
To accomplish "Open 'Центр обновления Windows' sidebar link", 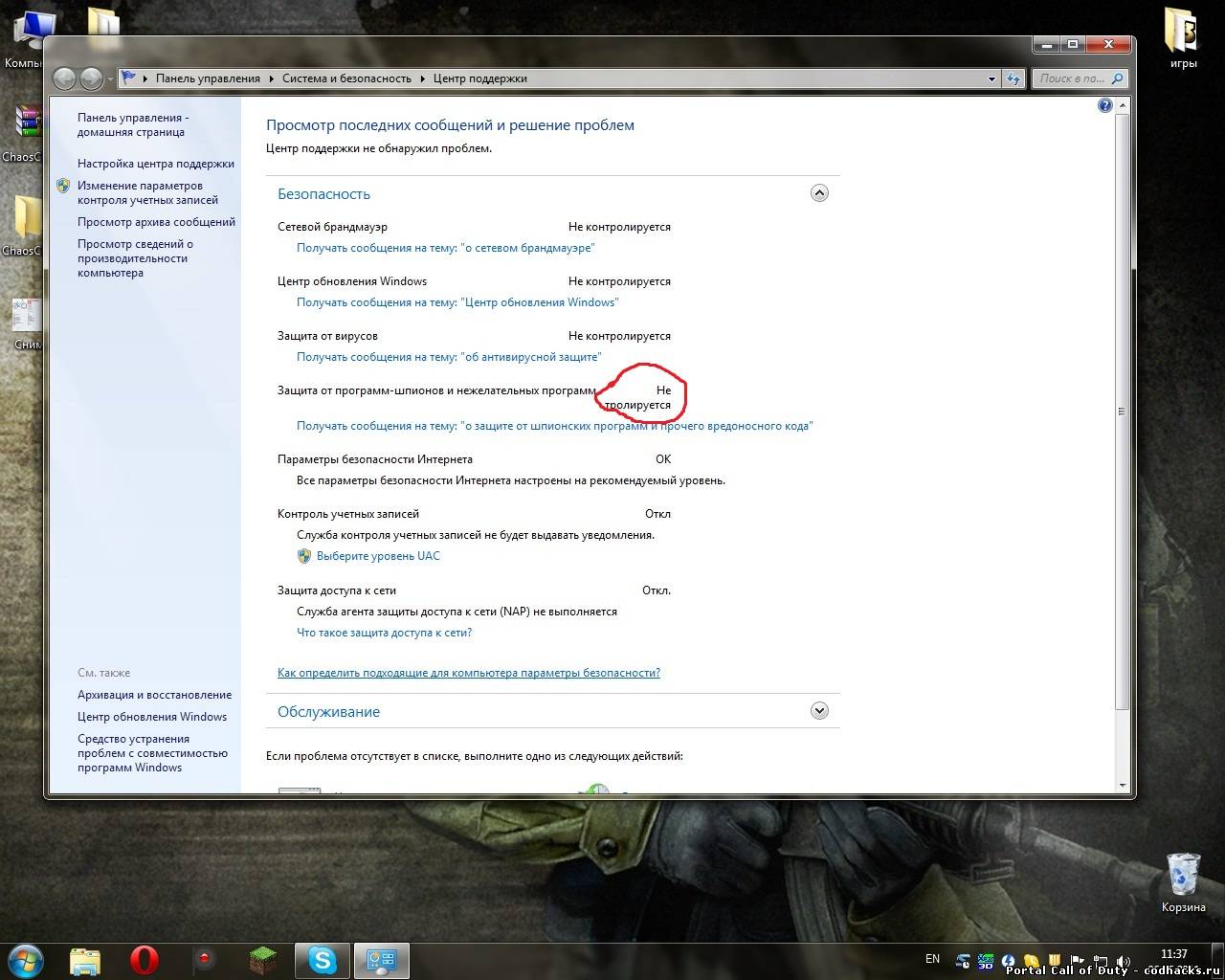I will click(x=152, y=717).
